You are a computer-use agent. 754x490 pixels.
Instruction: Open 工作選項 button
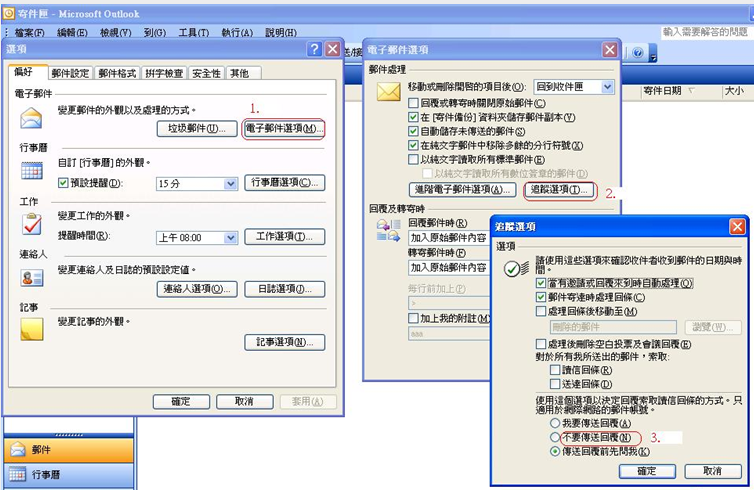click(285, 236)
